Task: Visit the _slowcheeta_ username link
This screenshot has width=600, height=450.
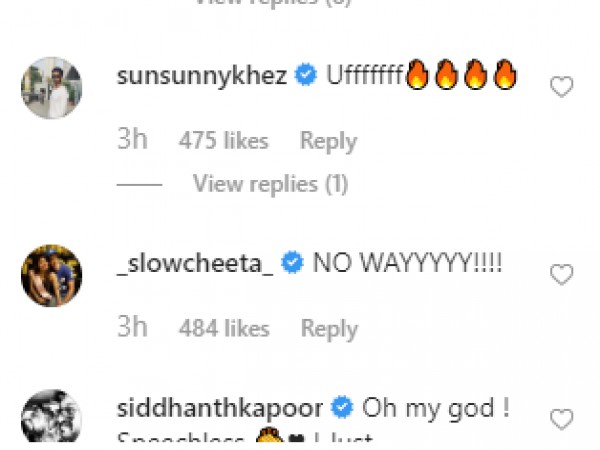Action: [x=193, y=264]
